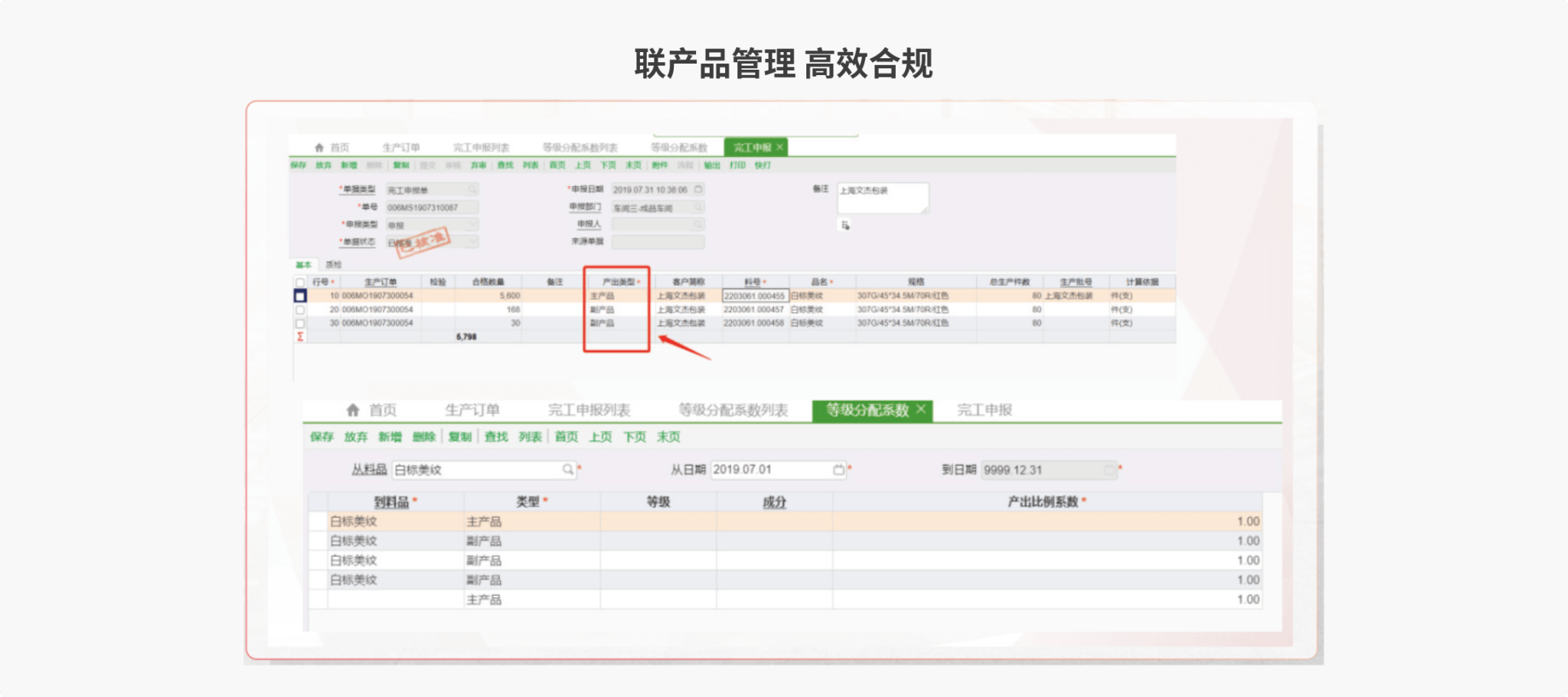Click the search icon in 从料品 field
The width and height of the screenshot is (1568, 697).
tap(568, 470)
